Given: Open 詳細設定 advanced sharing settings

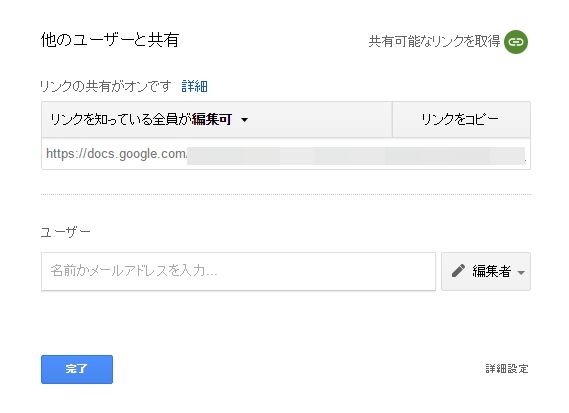Looking at the screenshot, I should click(x=507, y=369).
